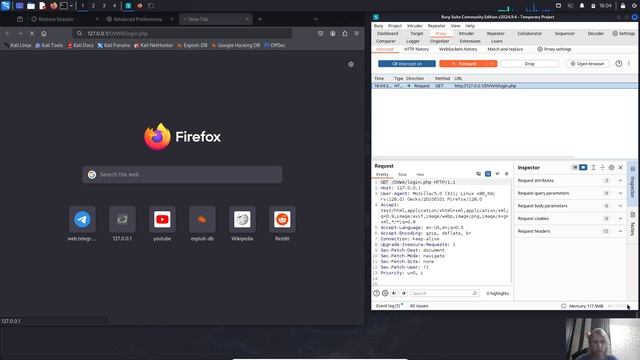Image resolution: width=640 pixels, height=360 pixels.
Task: Open Inspector settings gear icon
Action: tap(611, 167)
